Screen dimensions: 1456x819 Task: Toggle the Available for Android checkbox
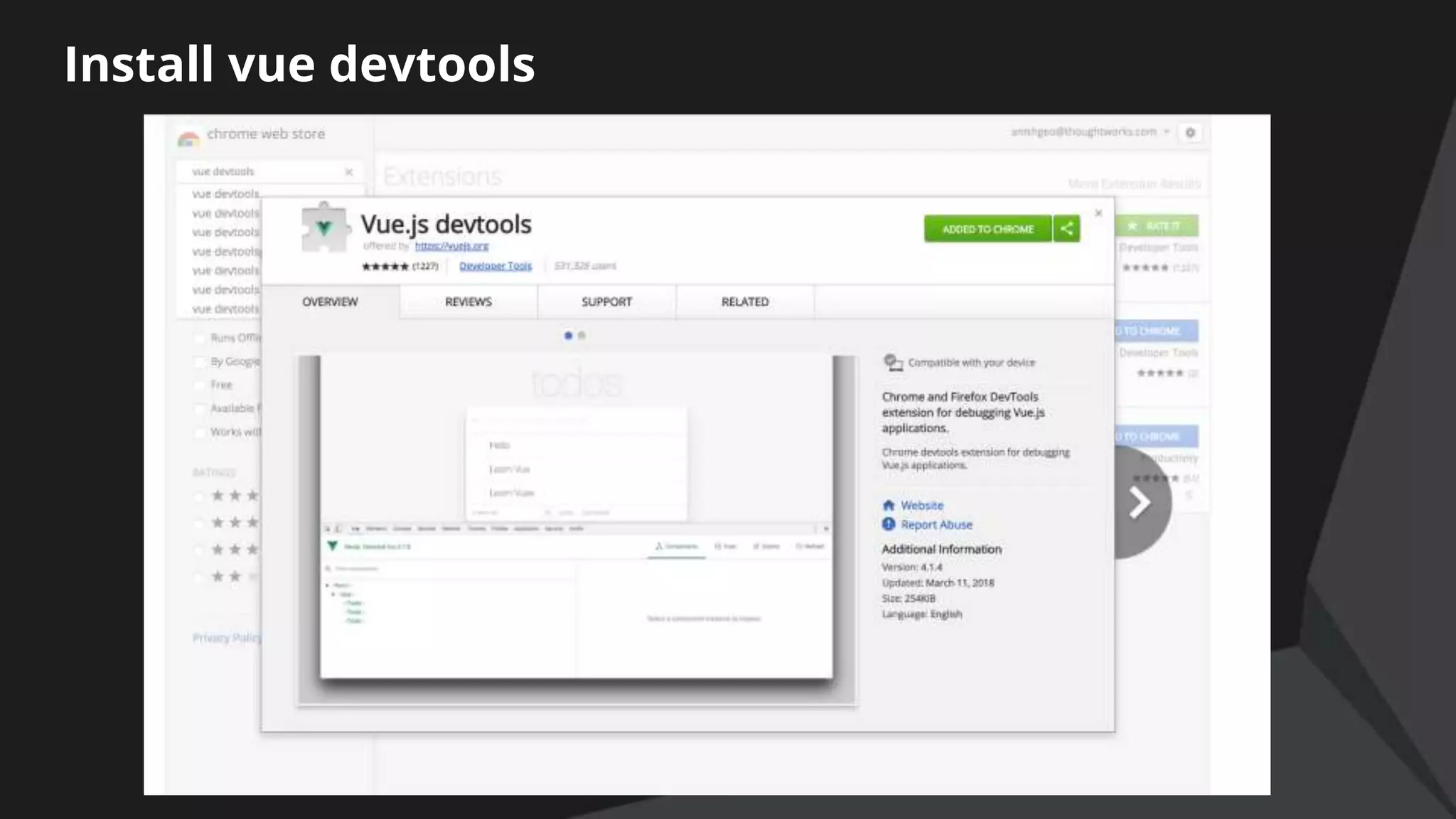(200, 409)
